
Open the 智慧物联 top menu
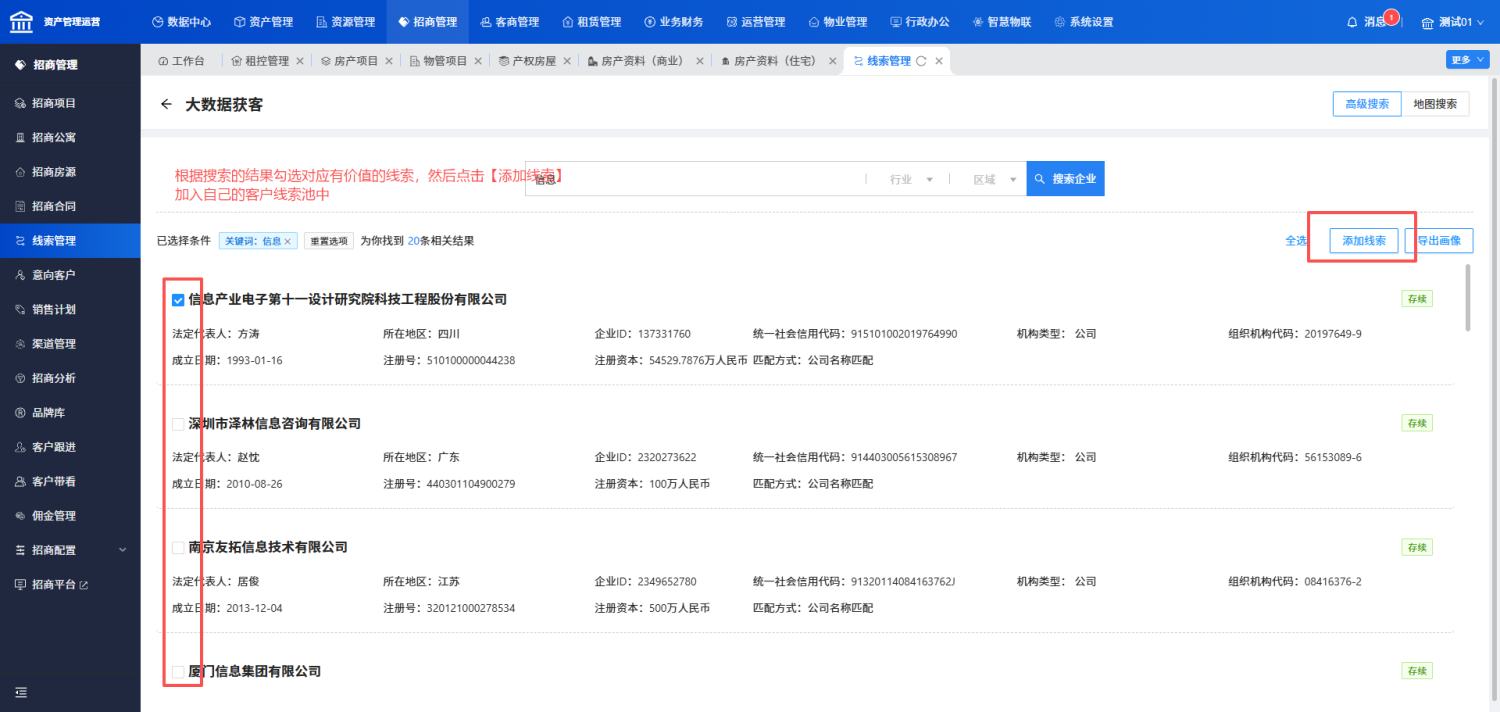(1001, 22)
